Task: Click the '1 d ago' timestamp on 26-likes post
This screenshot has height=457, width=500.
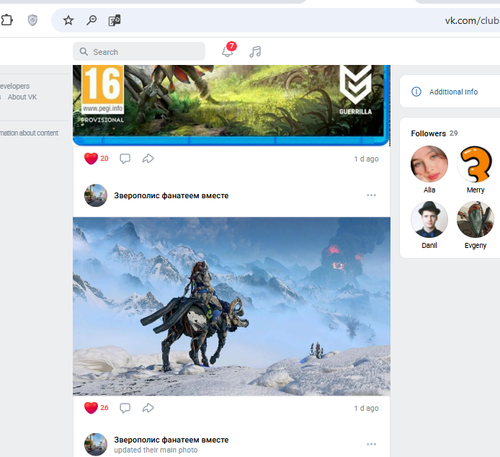Action: point(366,408)
